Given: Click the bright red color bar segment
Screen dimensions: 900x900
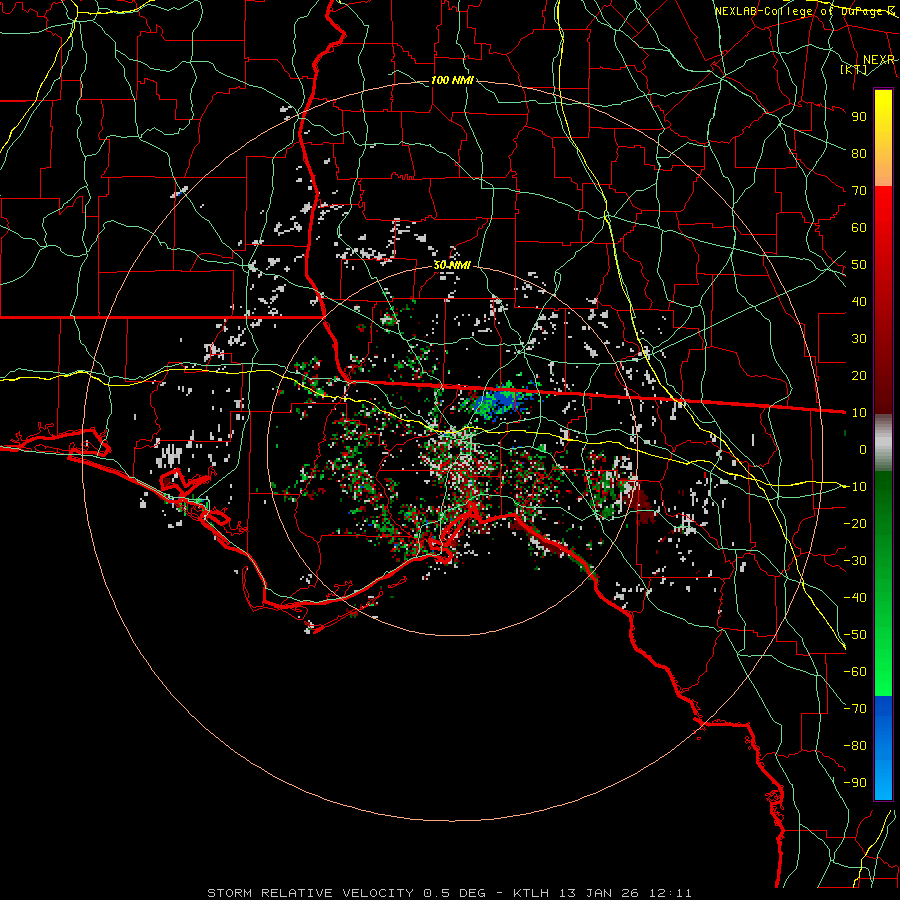Looking at the screenshot, I should click(883, 212).
